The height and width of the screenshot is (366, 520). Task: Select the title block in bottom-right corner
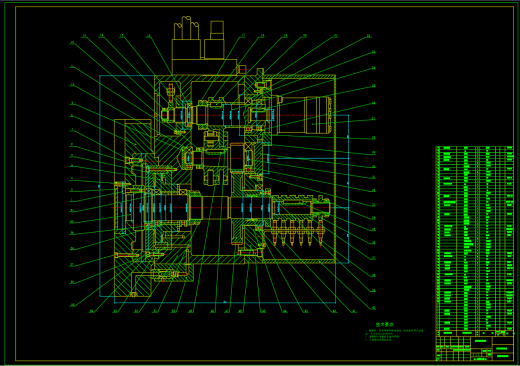pos(475,348)
